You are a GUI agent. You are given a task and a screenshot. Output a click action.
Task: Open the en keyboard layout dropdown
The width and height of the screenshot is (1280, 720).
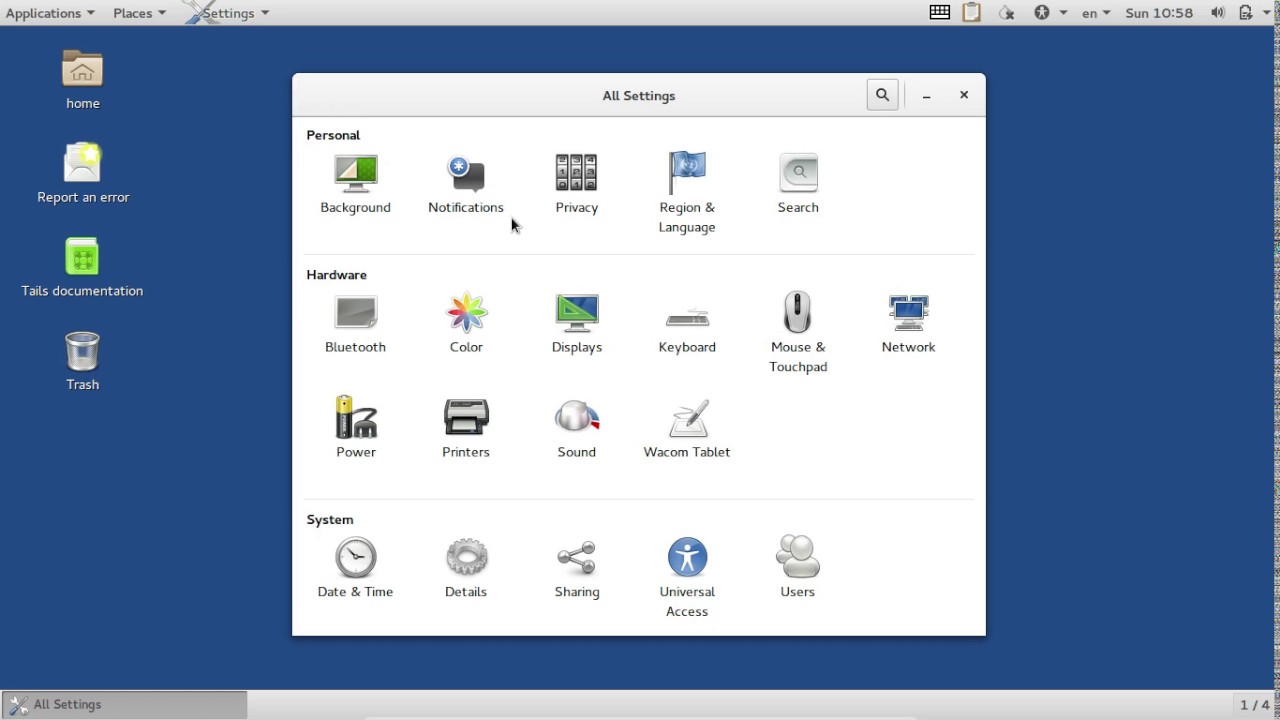coord(1096,13)
